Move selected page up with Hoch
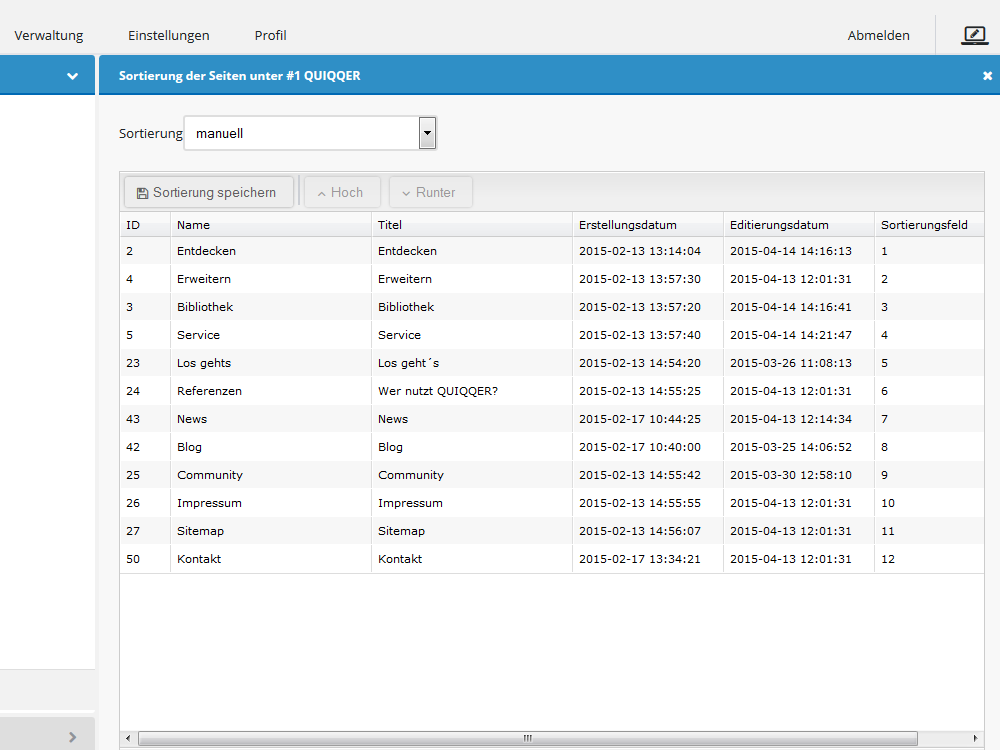 (341, 192)
